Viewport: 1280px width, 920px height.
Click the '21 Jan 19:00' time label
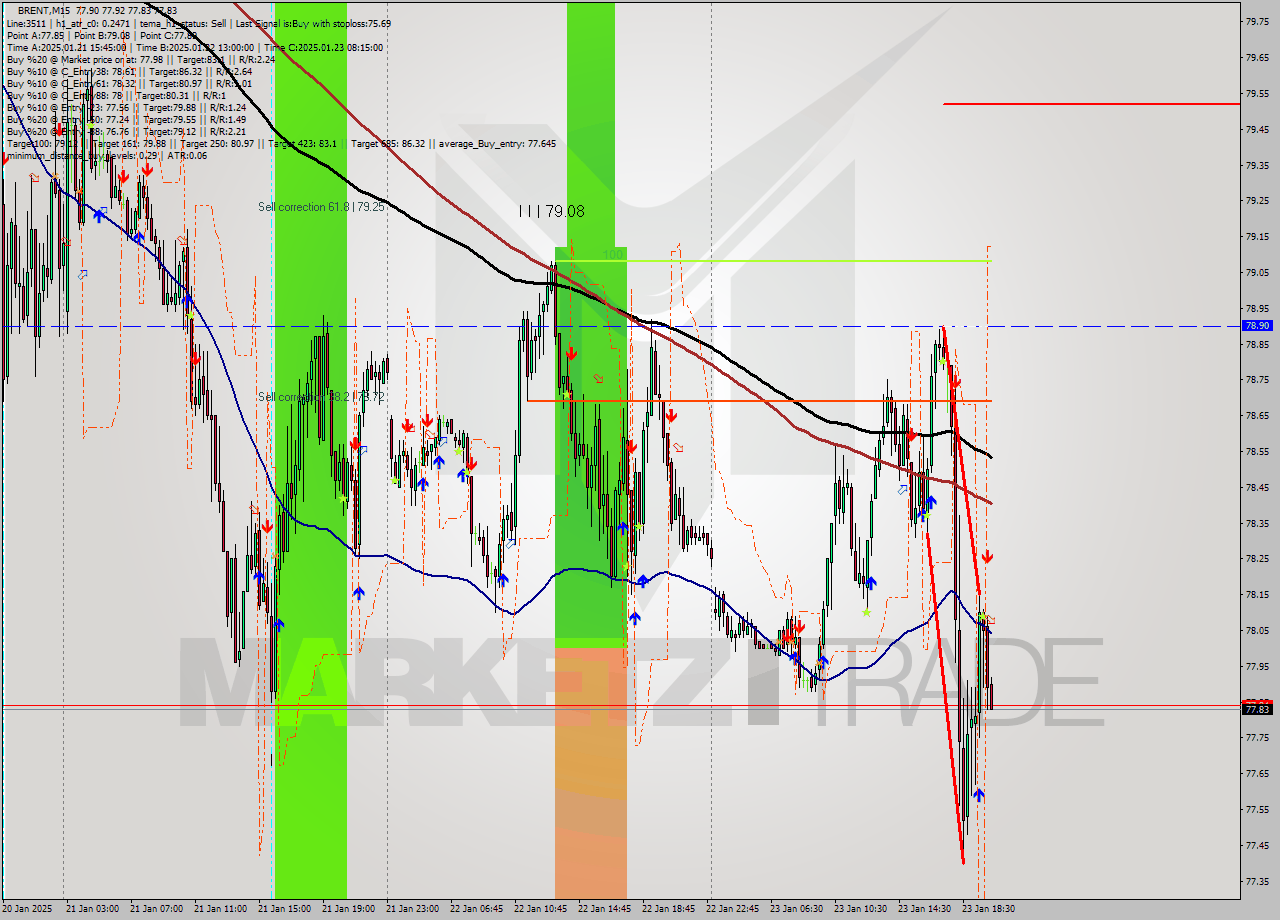(348, 909)
